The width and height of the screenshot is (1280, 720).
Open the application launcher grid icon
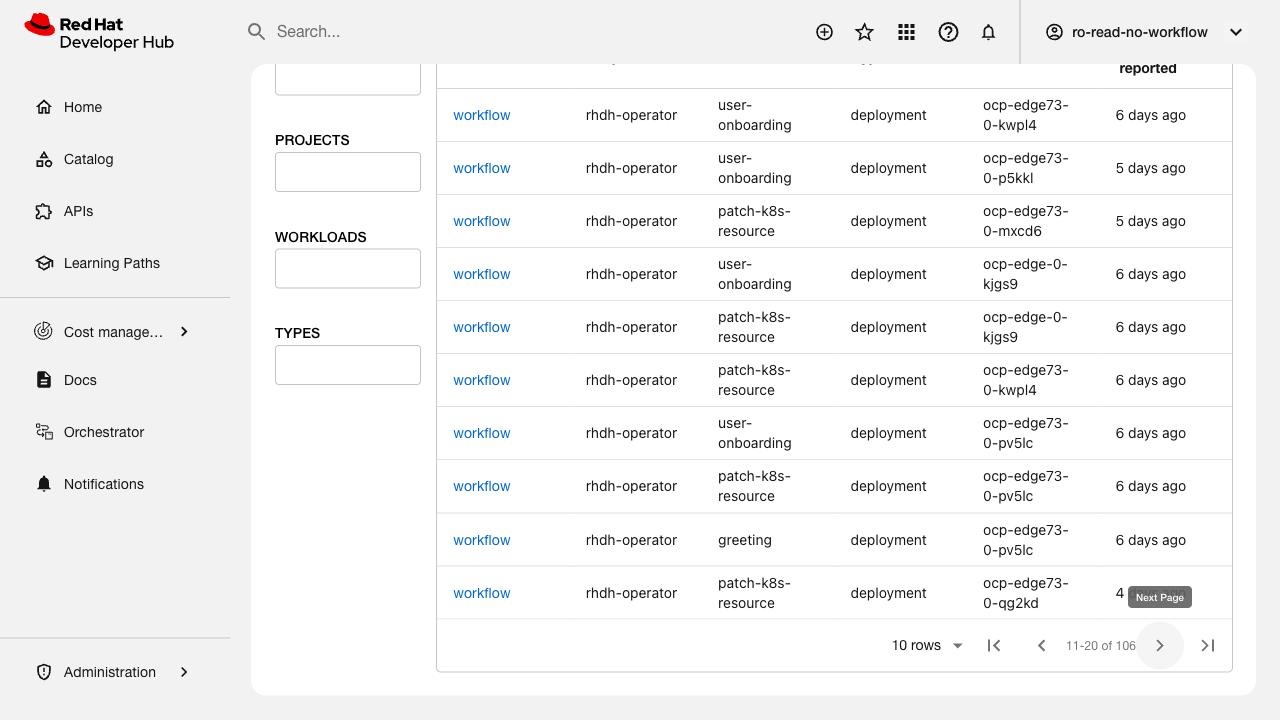[907, 32]
